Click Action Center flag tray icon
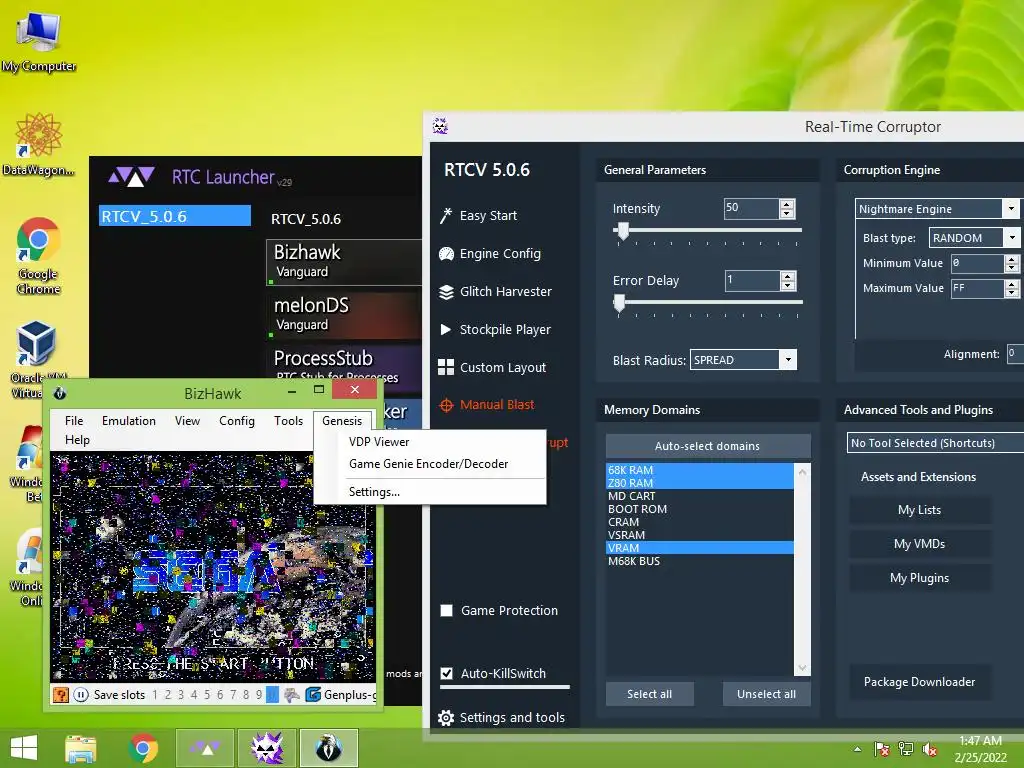This screenshot has width=1024, height=768. 882,749
